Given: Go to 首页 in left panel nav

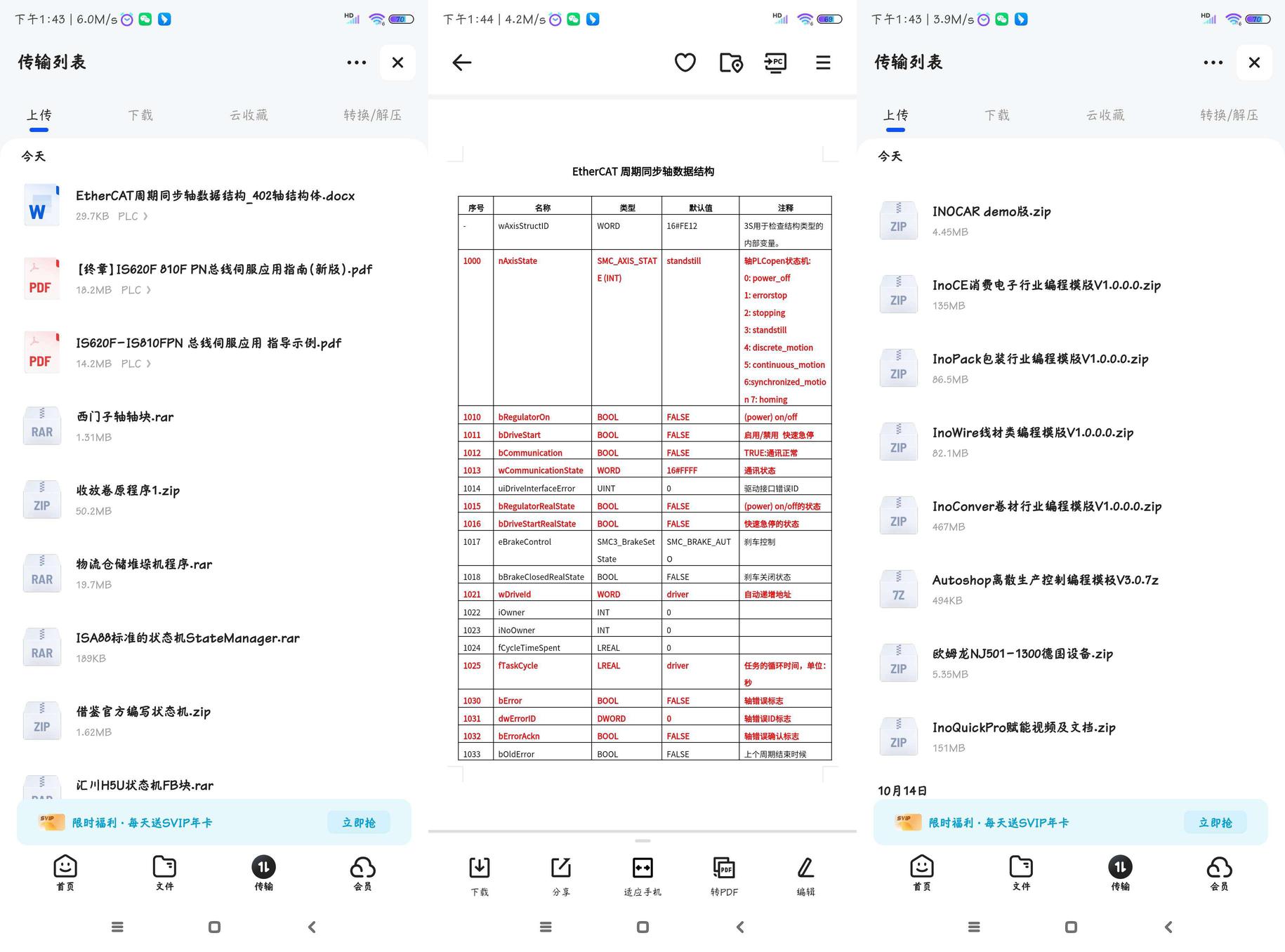Looking at the screenshot, I should coord(65,873).
